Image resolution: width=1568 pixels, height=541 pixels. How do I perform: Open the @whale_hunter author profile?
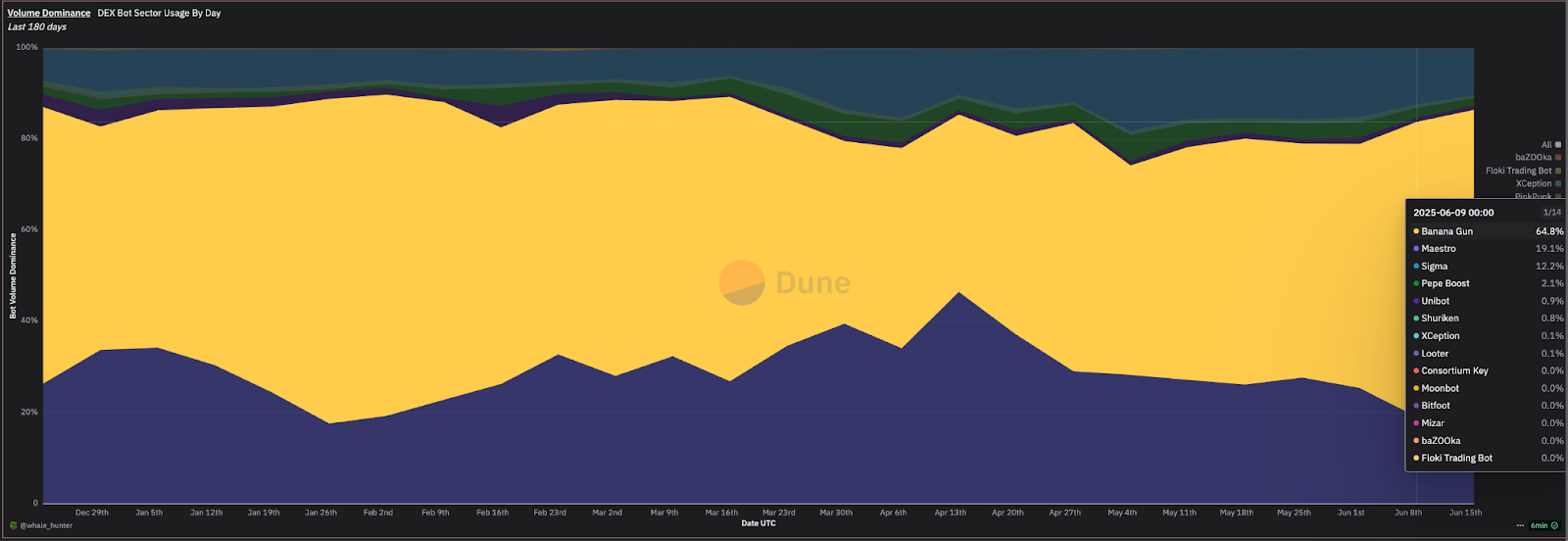click(x=46, y=525)
